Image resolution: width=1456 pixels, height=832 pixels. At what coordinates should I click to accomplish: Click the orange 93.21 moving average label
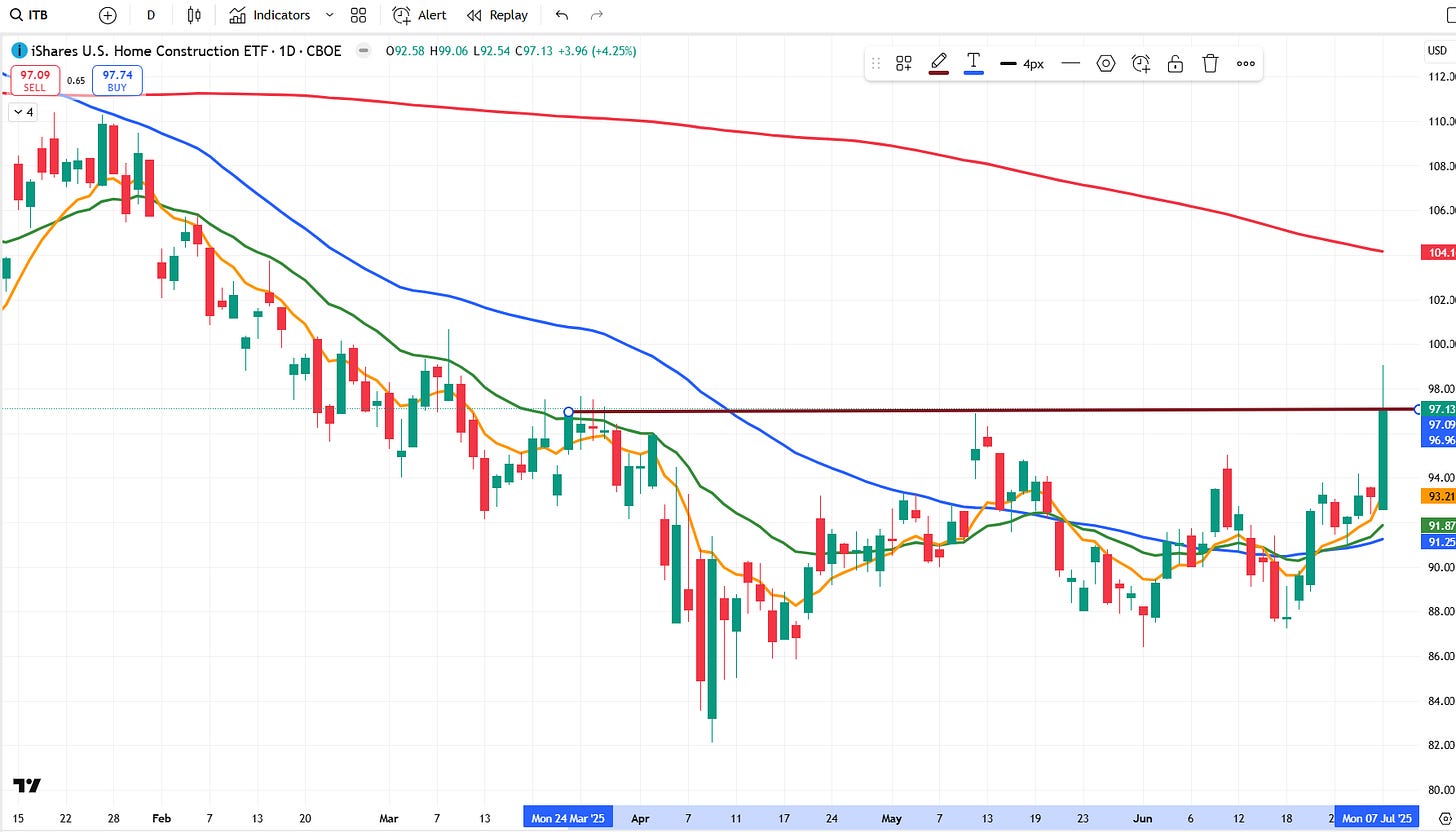1438,495
